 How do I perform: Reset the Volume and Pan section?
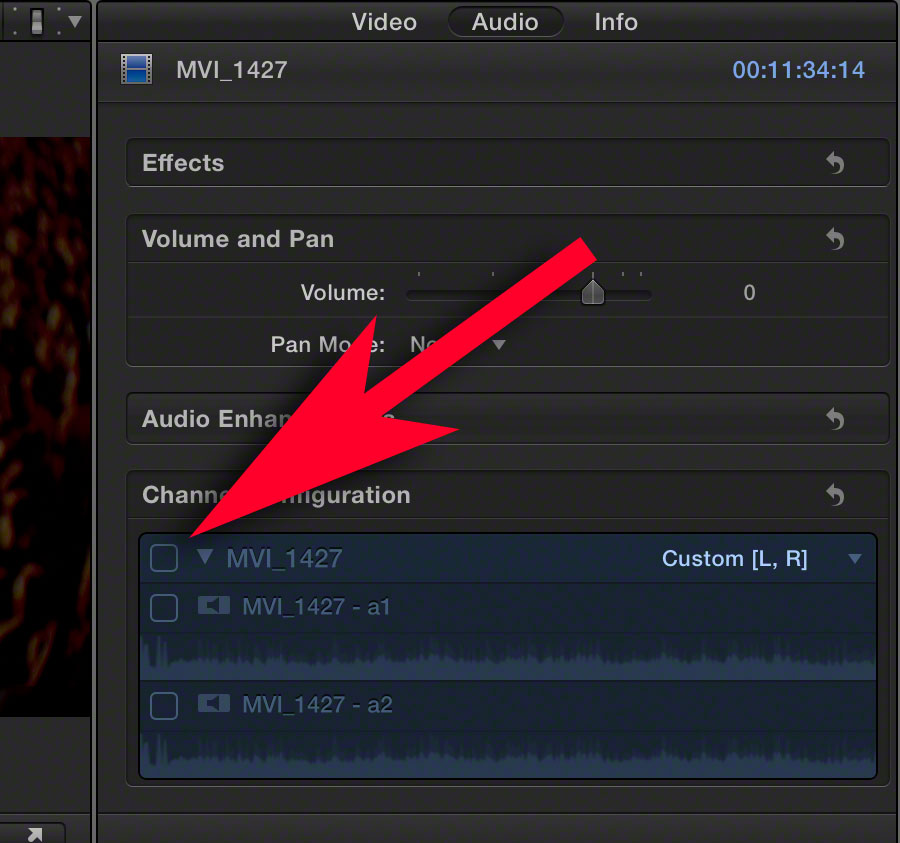click(835, 239)
